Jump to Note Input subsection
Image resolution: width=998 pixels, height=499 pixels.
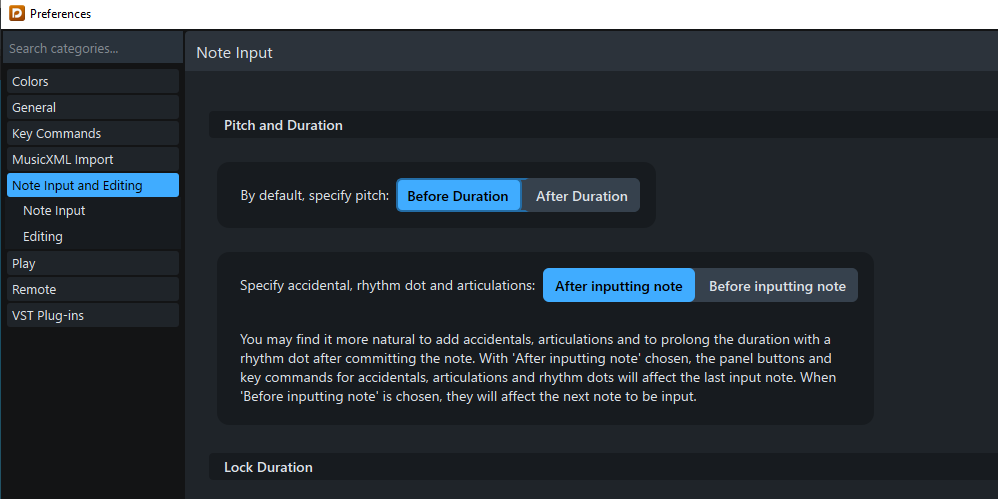tap(55, 211)
